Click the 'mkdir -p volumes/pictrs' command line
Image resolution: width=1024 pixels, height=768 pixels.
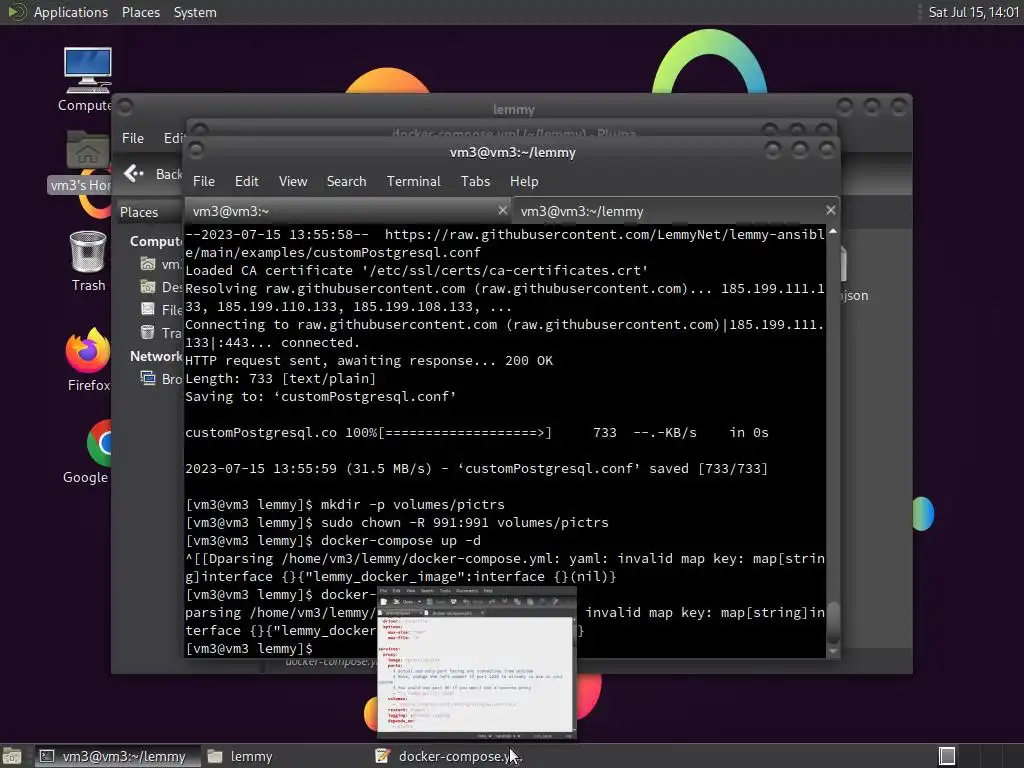click(345, 505)
